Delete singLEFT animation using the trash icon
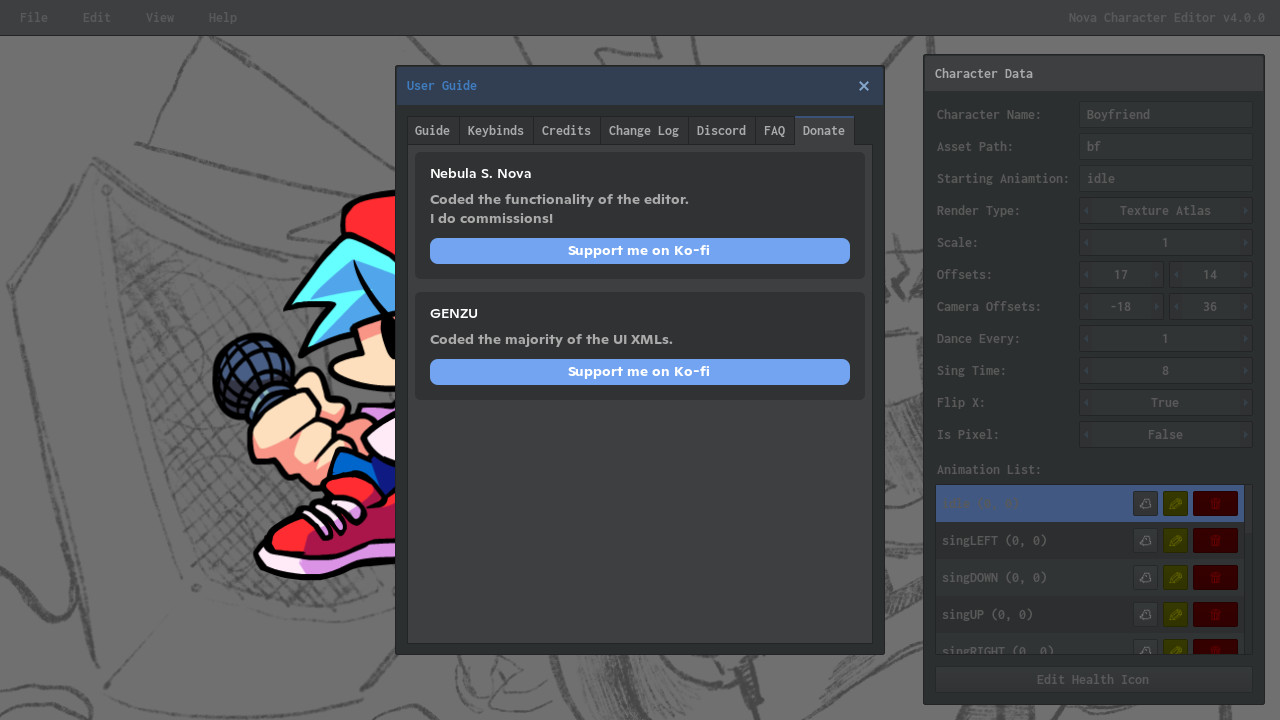Image resolution: width=1280 pixels, height=720 pixels. pos(1215,541)
